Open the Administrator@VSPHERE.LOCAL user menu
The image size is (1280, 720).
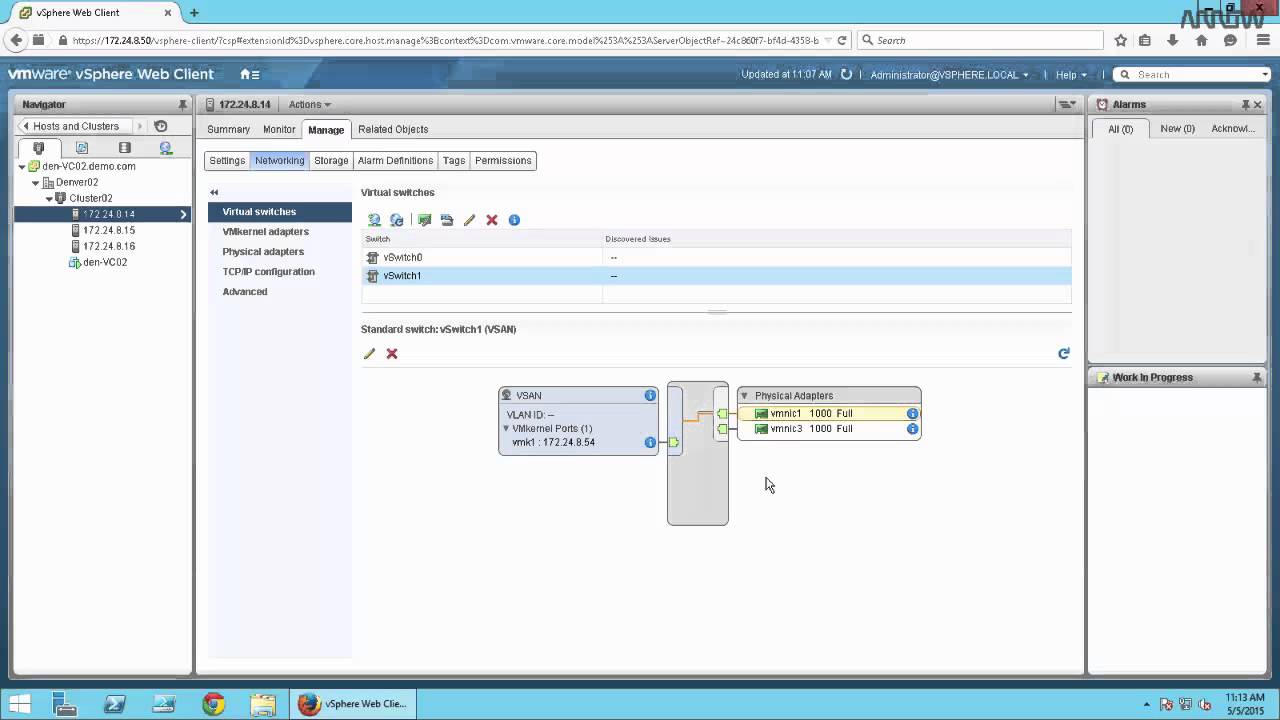tap(949, 75)
